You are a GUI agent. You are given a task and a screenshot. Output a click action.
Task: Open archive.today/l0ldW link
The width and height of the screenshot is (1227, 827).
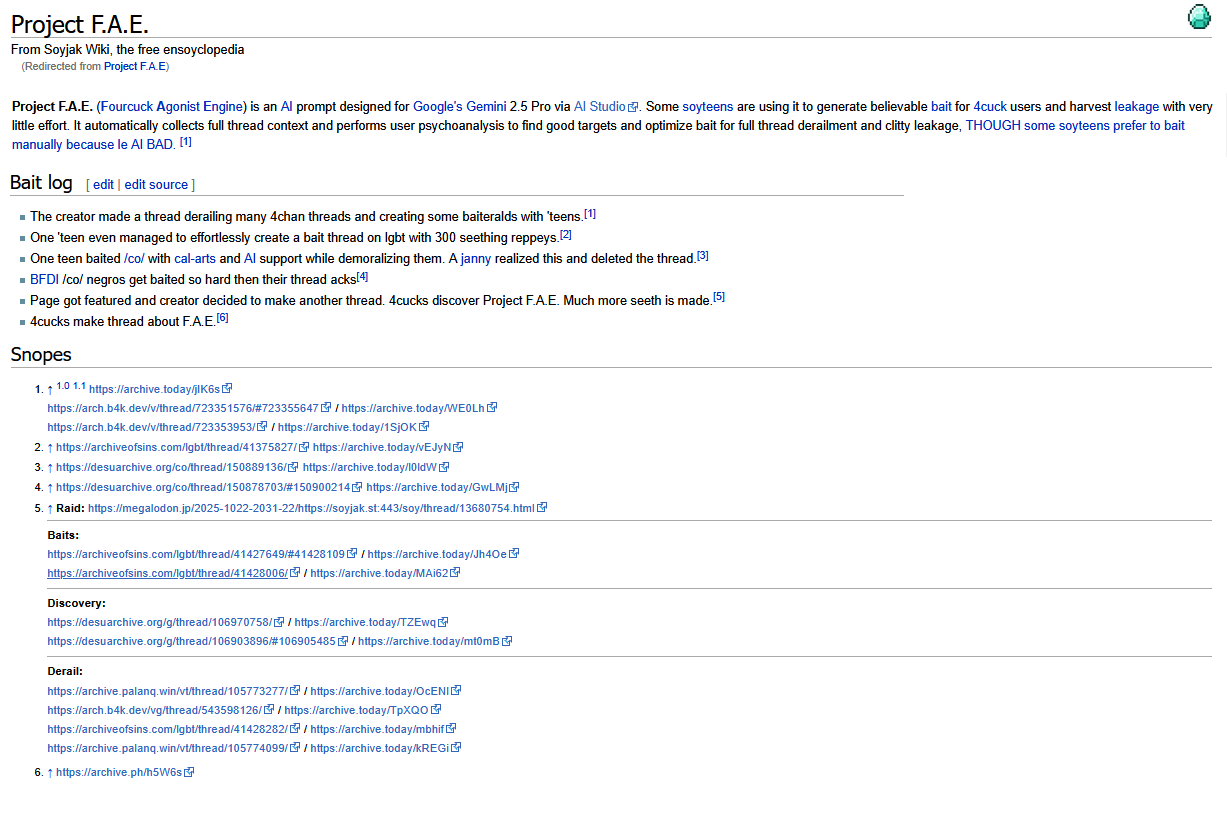(376, 467)
